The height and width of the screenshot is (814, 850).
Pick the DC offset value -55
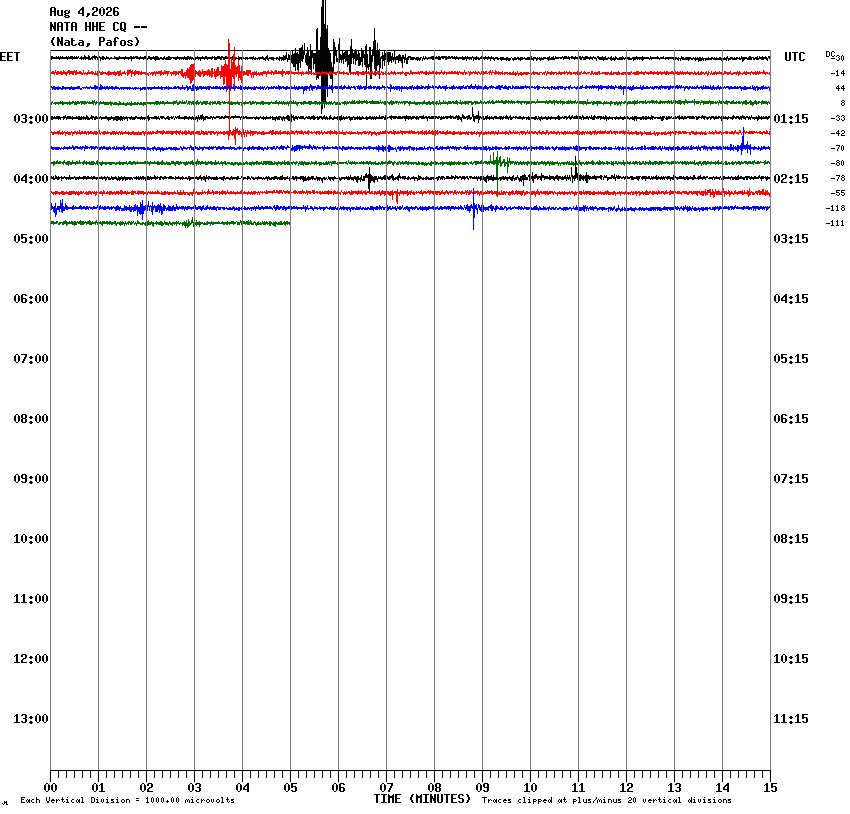(x=838, y=193)
